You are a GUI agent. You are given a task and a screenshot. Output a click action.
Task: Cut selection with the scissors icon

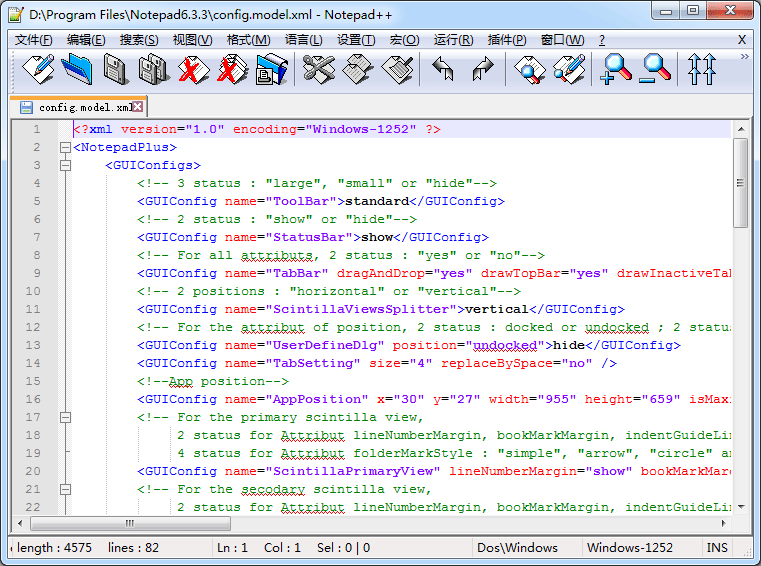[318, 69]
